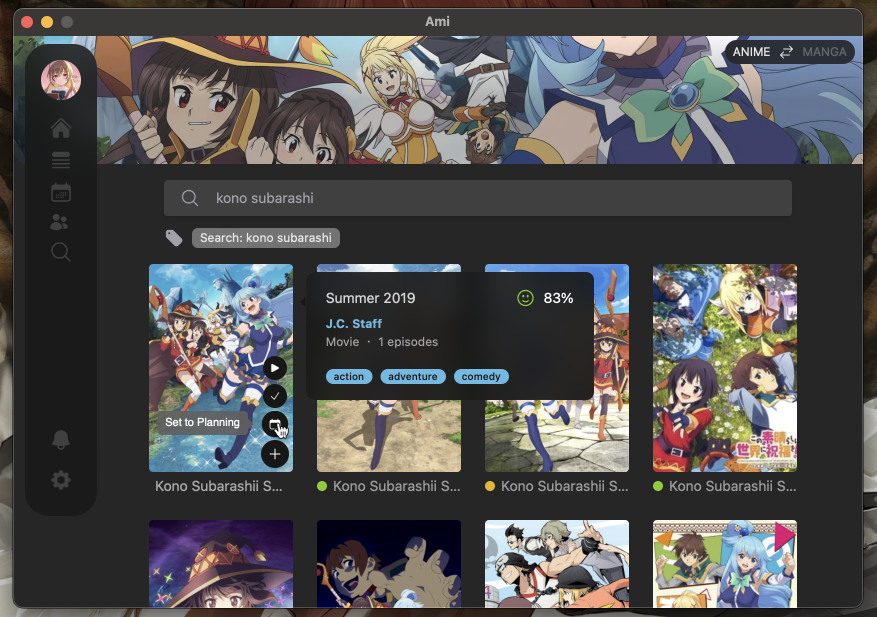Viewport: 877px width, 617px height.
Task: Click the Set to Planning calendar icon
Action: click(275, 425)
